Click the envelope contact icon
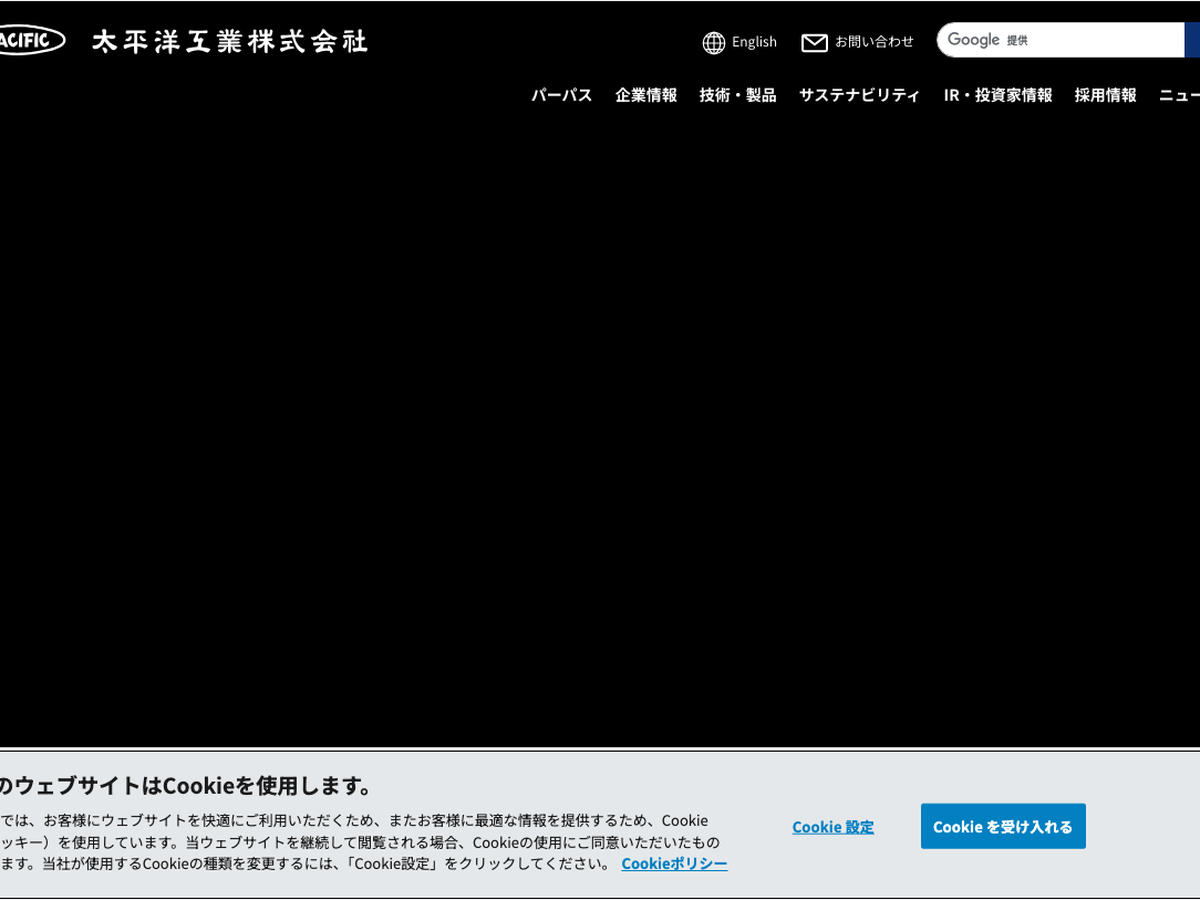 coord(814,42)
